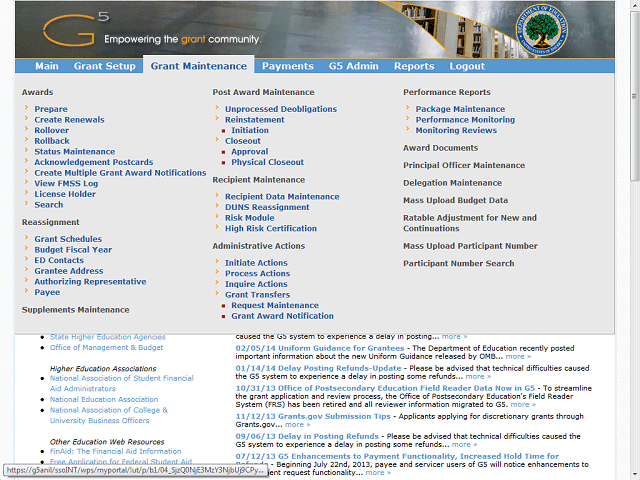Screen dimensions: 640x480
Task: Open Payee under Reassignment
Action: pyautogui.click(x=47, y=292)
